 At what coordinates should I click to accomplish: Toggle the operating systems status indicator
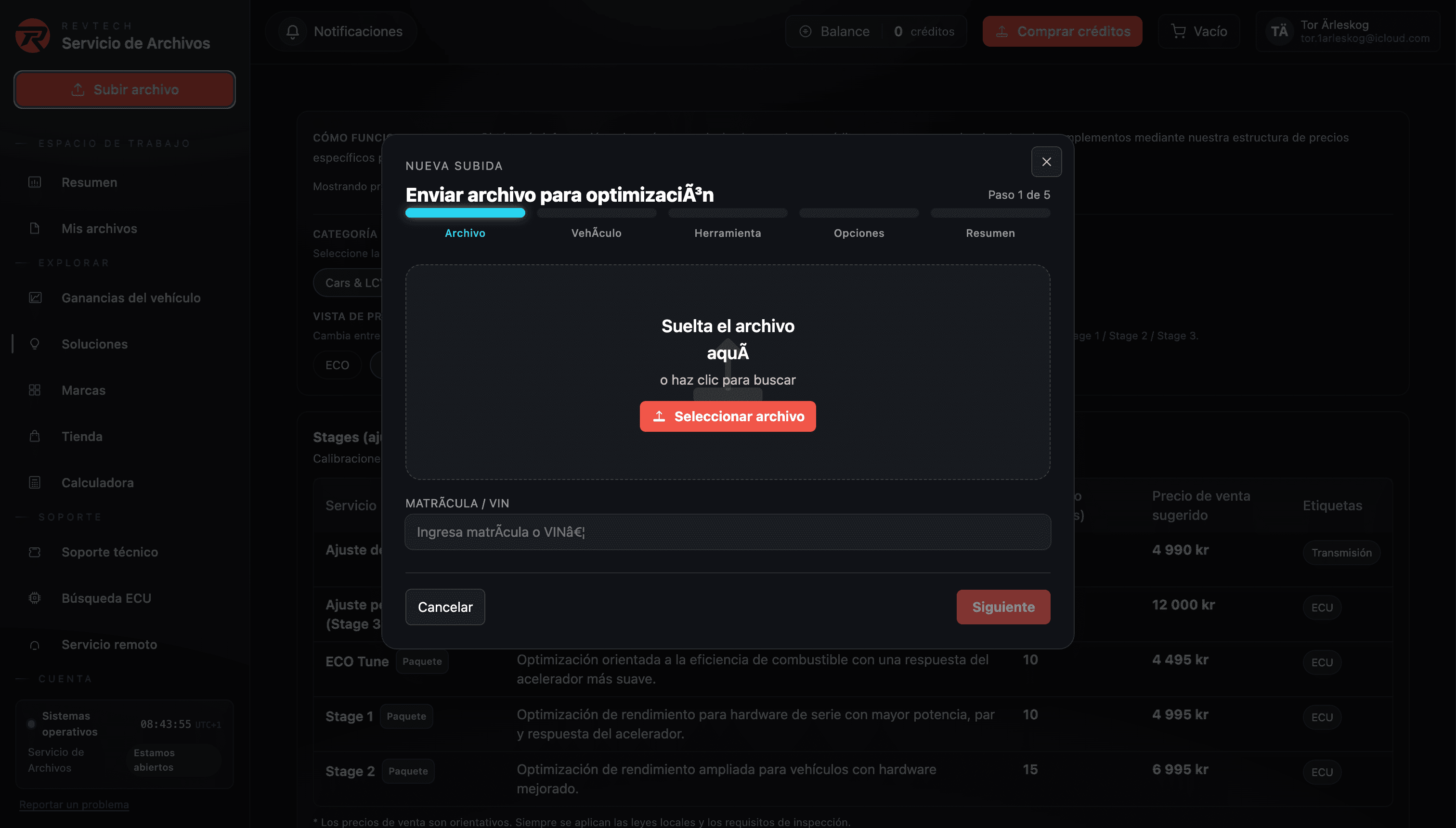pyautogui.click(x=31, y=724)
